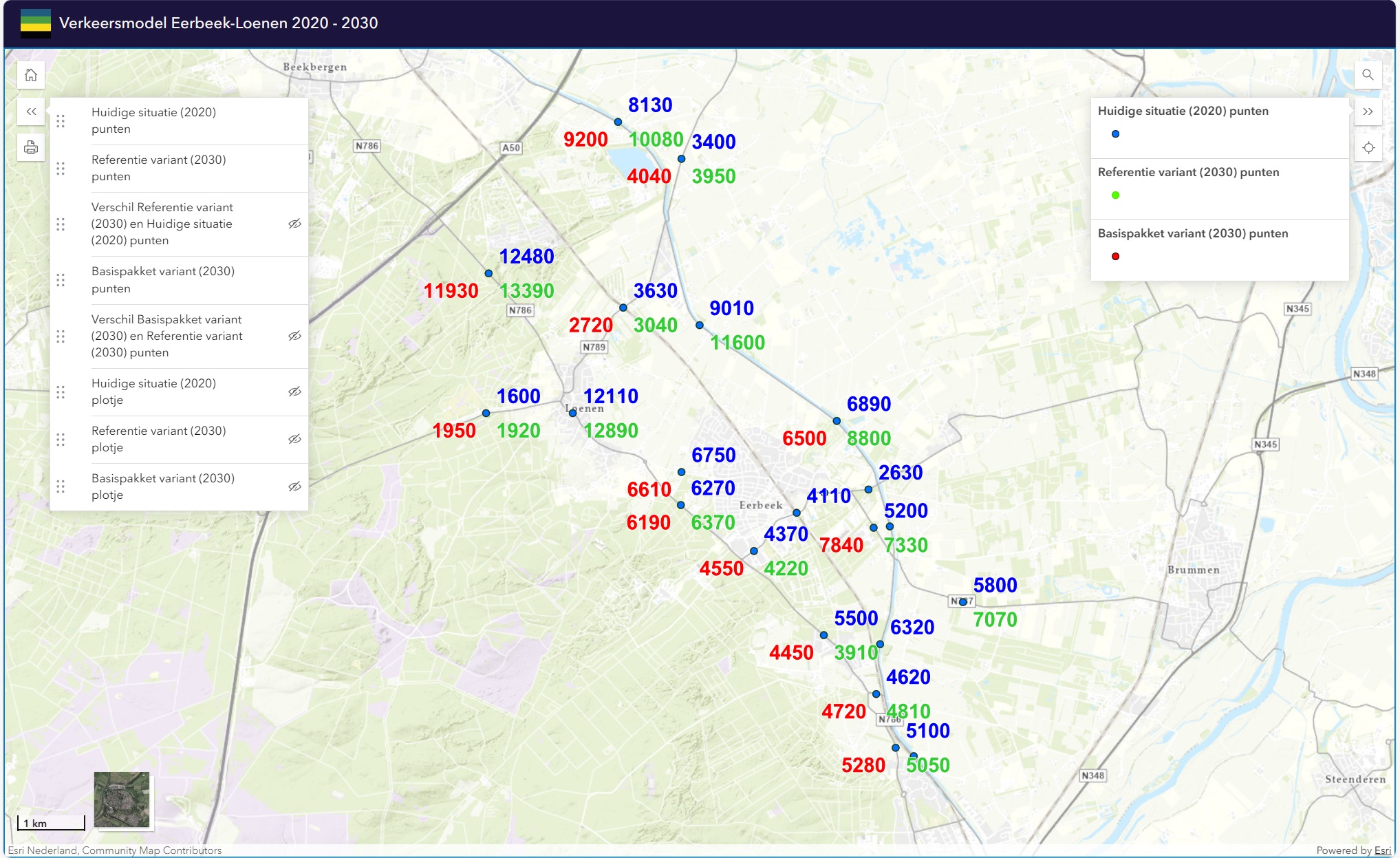Click drag handle of Referentie variant punten layer
The height and width of the screenshot is (858, 1400).
(61, 169)
